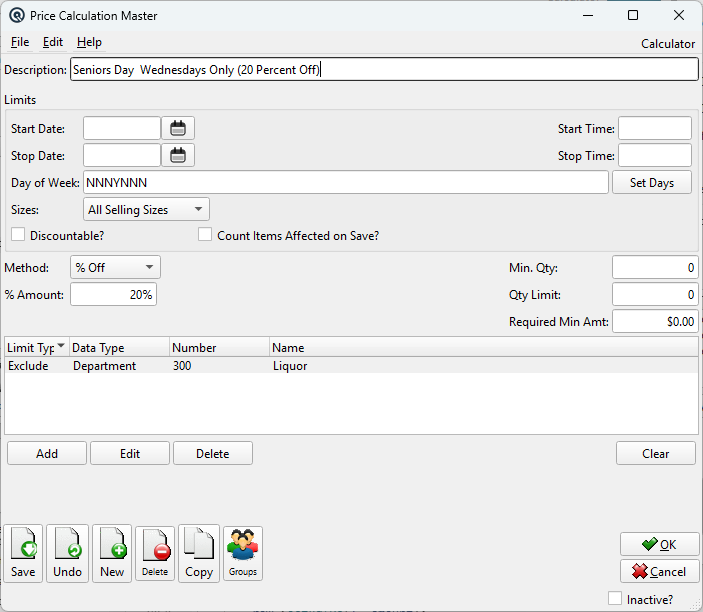Enable Count Items Affected on Save
The height and width of the screenshot is (612, 703).
205,234
